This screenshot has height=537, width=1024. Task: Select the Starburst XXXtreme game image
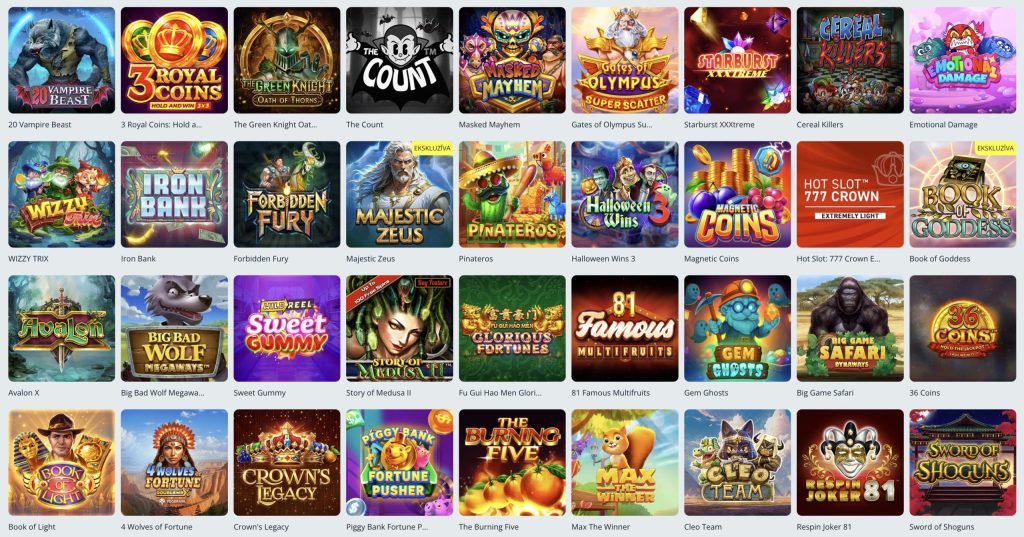coord(737,60)
